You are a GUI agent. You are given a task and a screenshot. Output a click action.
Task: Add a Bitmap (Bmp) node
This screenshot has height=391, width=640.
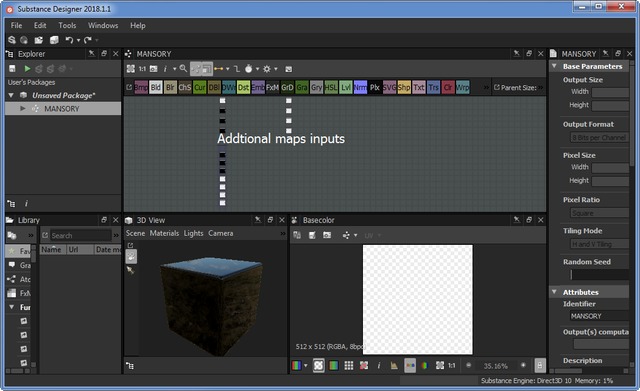point(141,87)
